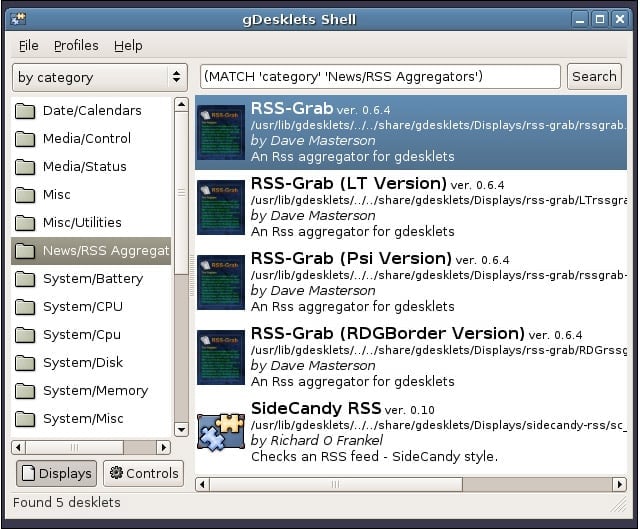Switch to the Displays tab
640x529 pixels.
coord(57,473)
